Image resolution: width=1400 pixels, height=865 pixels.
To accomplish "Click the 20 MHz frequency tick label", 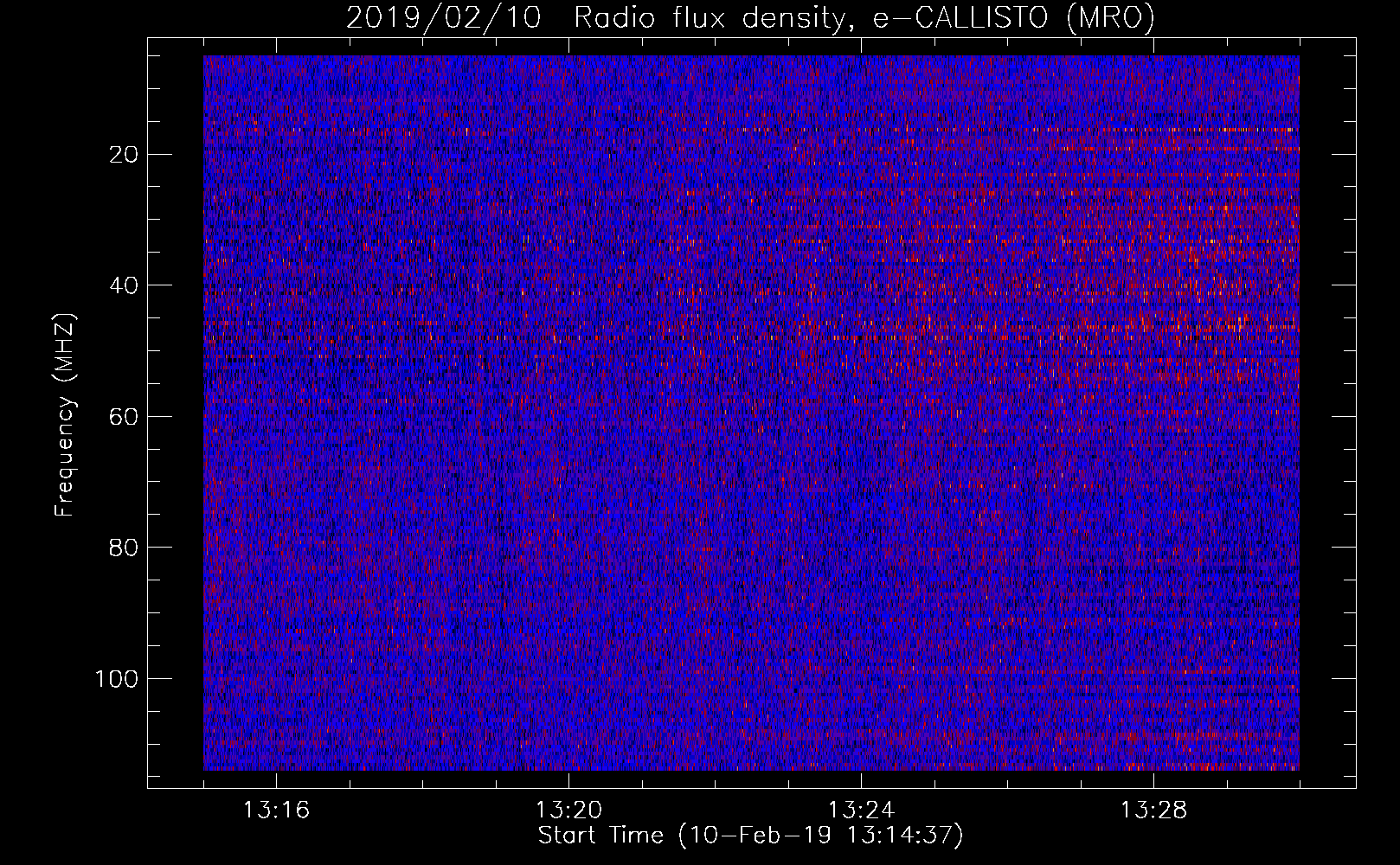I will (x=125, y=155).
